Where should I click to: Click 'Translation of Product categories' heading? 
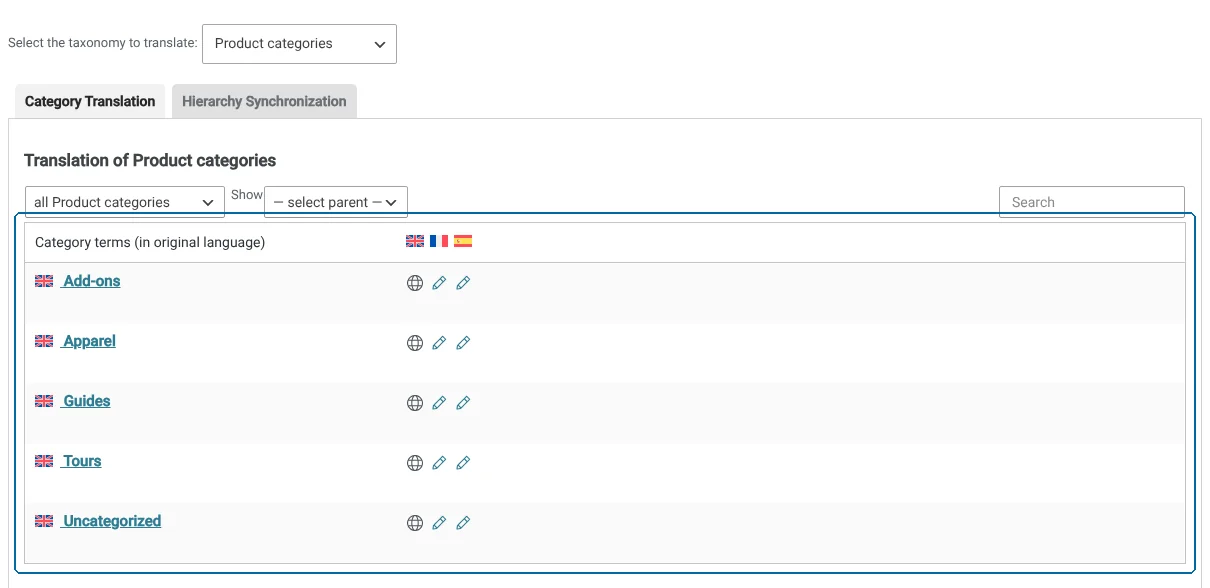(150, 160)
